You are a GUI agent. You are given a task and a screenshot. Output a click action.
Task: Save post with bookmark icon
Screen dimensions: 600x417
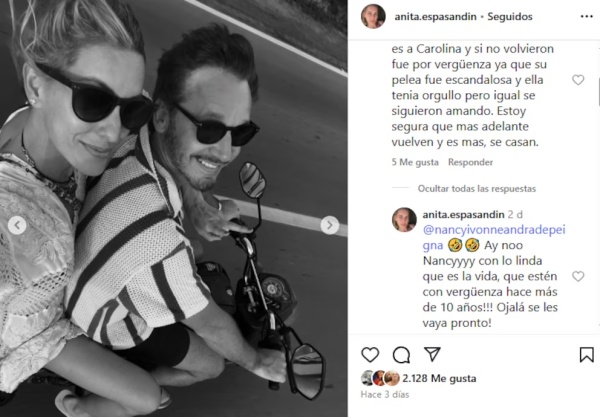coord(586,355)
